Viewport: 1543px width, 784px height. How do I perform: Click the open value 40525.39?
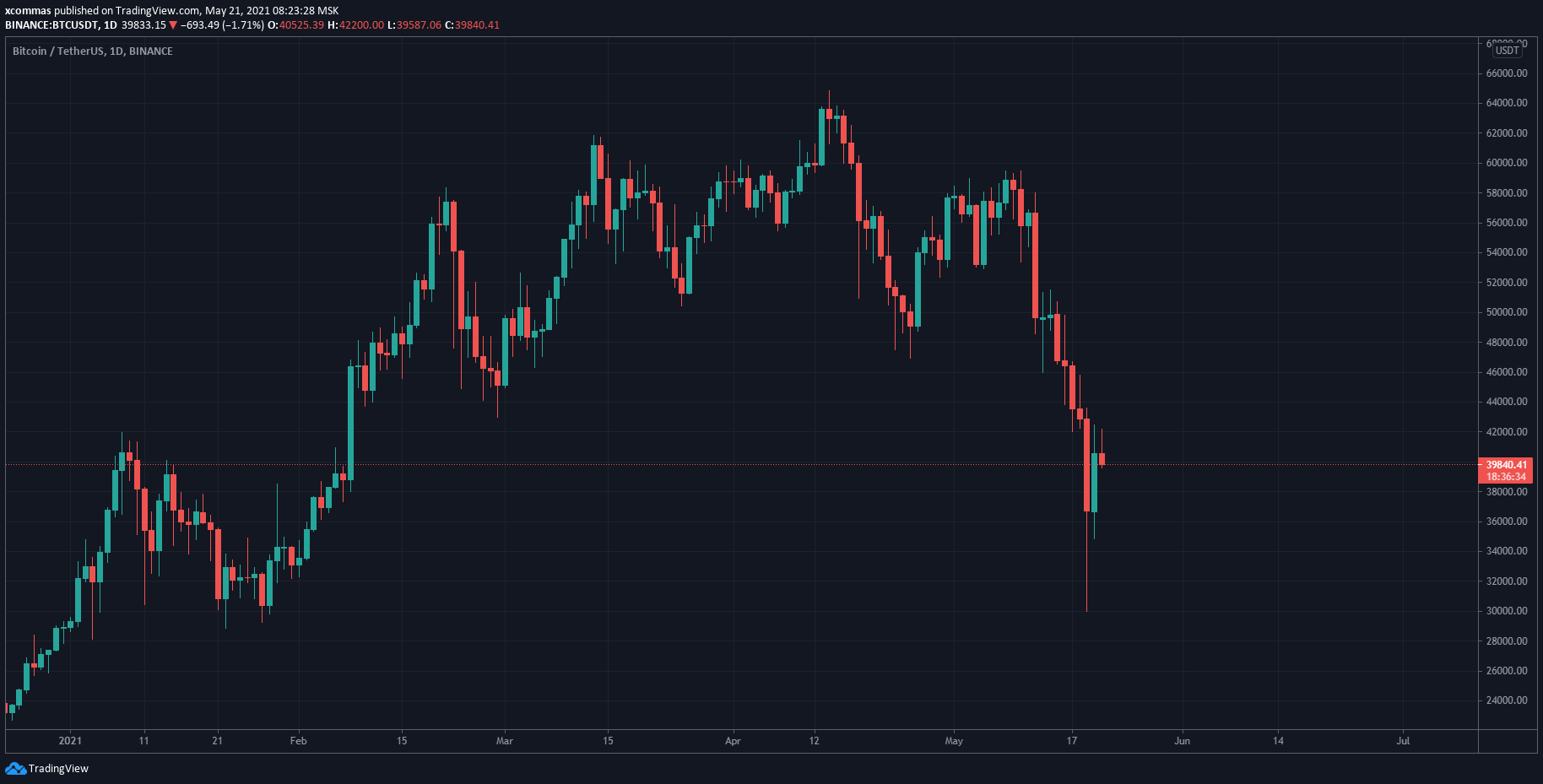(x=301, y=25)
